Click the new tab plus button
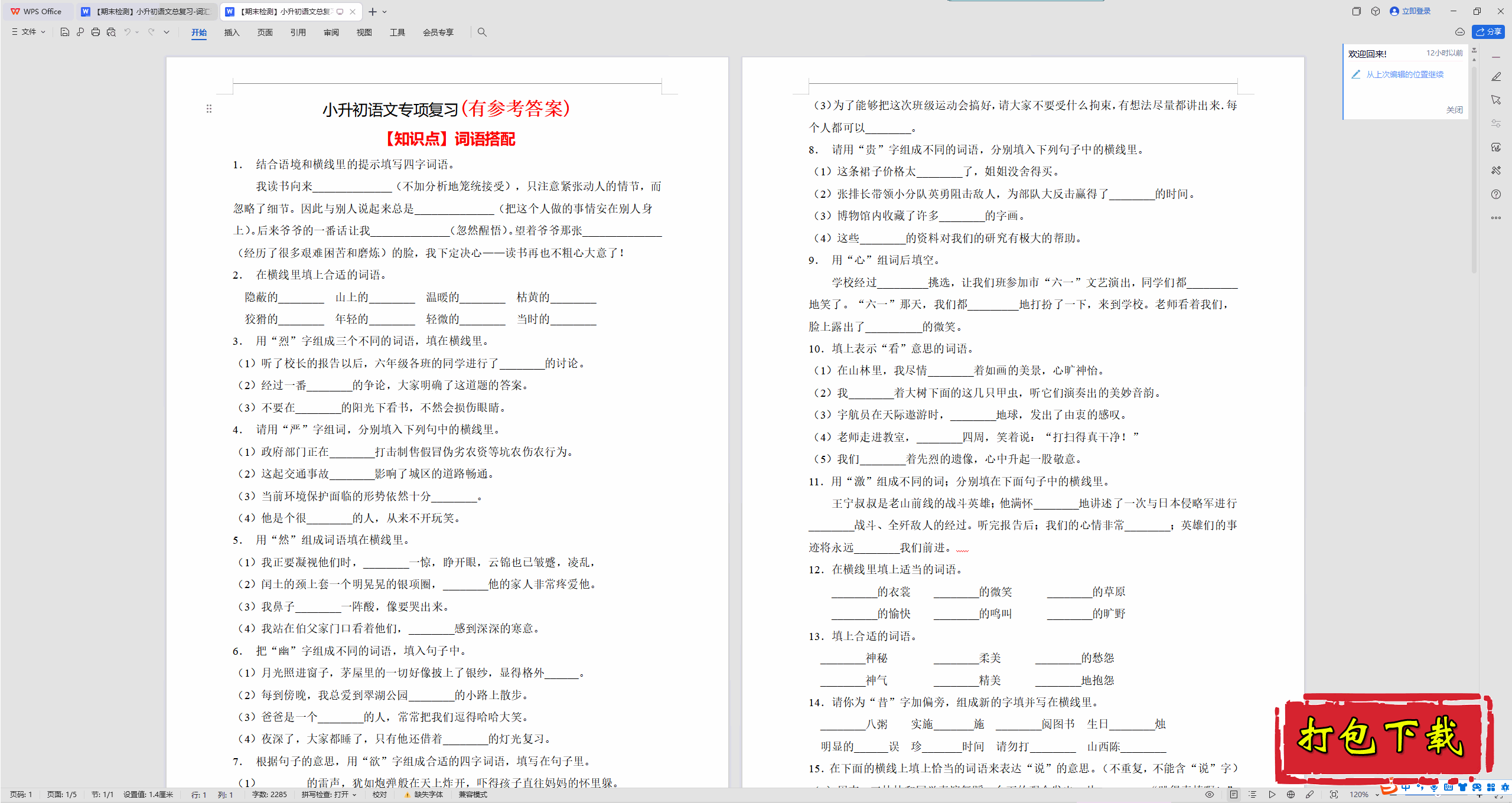This screenshot has width=1512, height=803. tap(373, 12)
